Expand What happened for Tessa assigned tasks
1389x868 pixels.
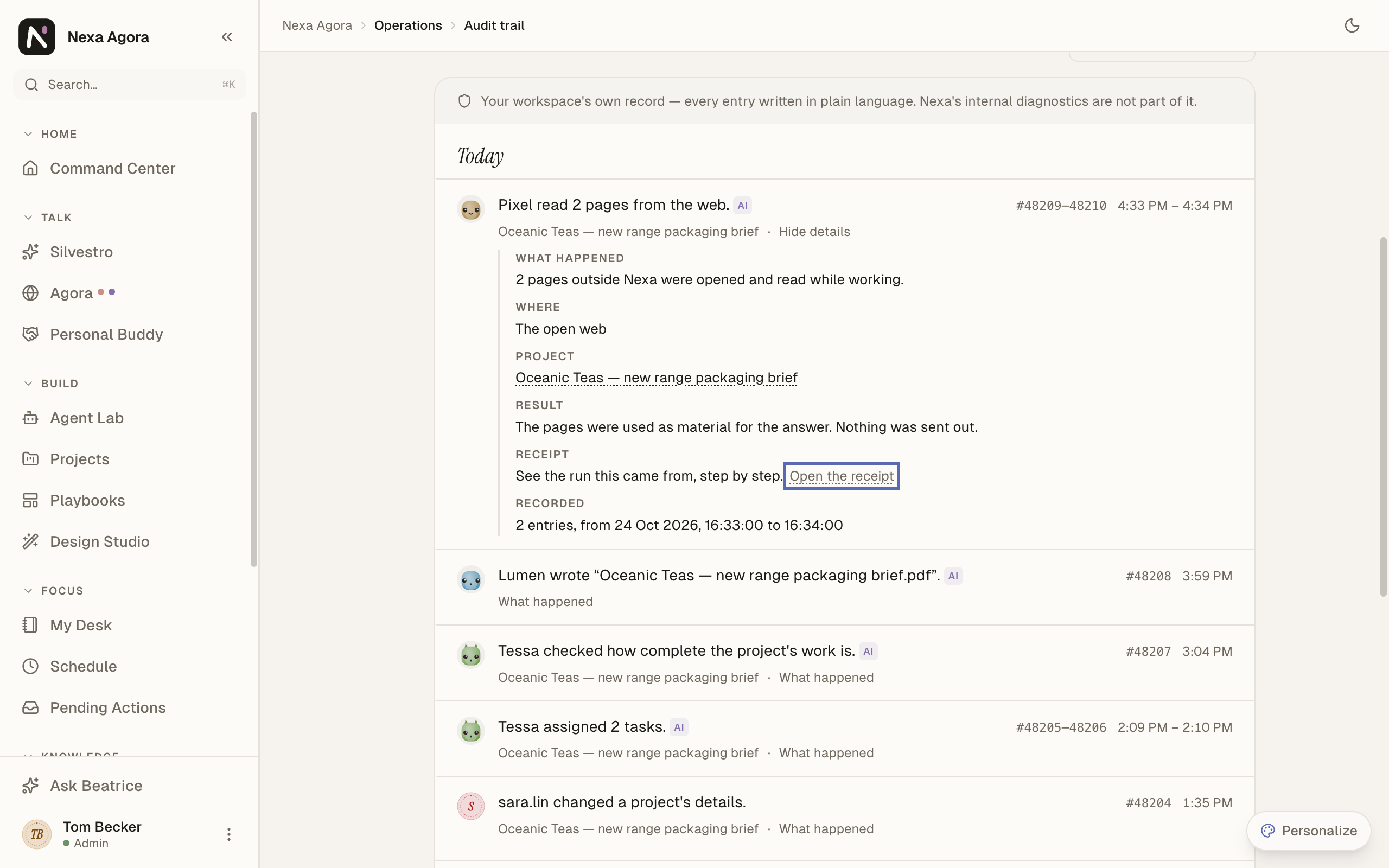pos(826,753)
